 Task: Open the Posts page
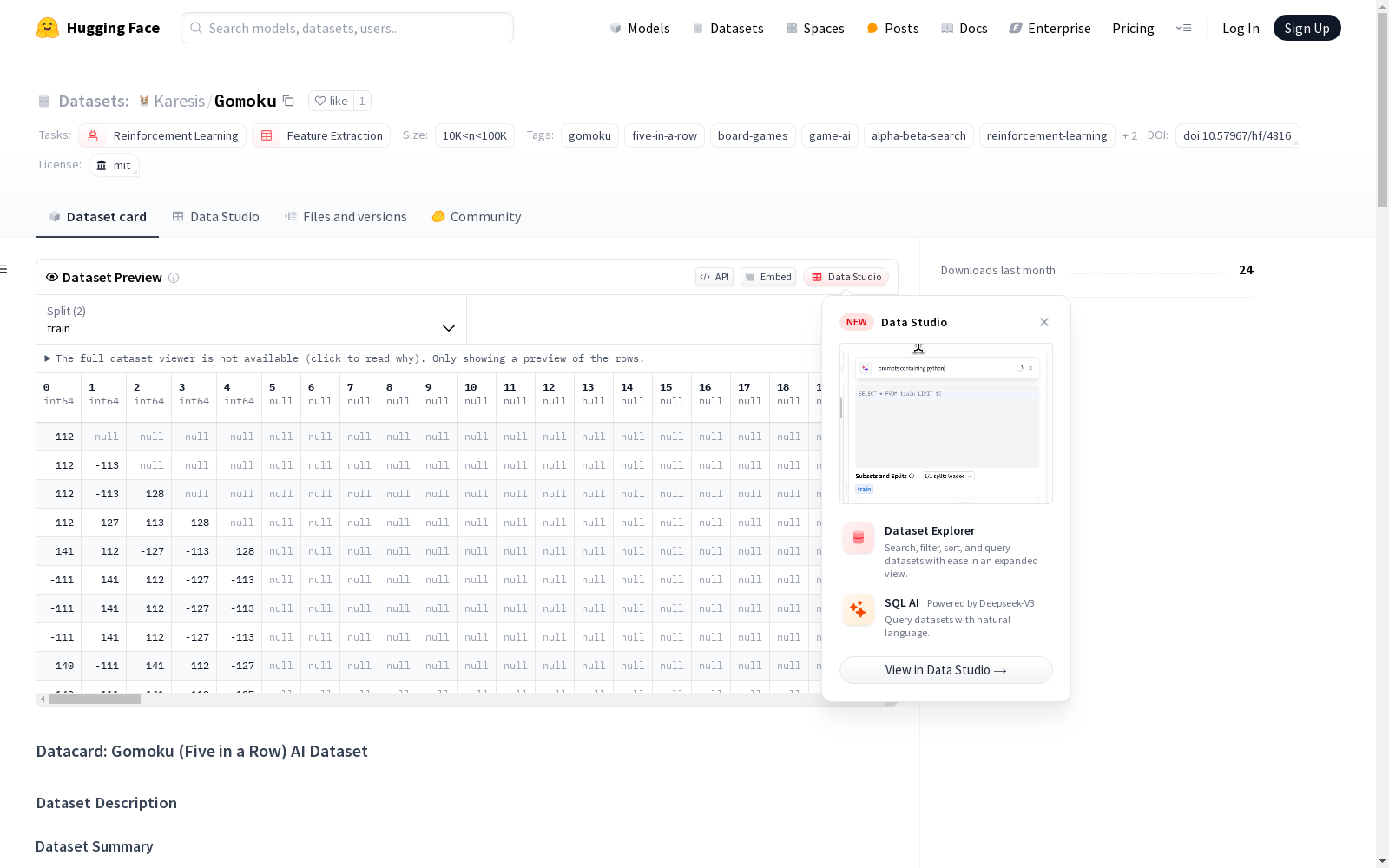click(x=893, y=28)
